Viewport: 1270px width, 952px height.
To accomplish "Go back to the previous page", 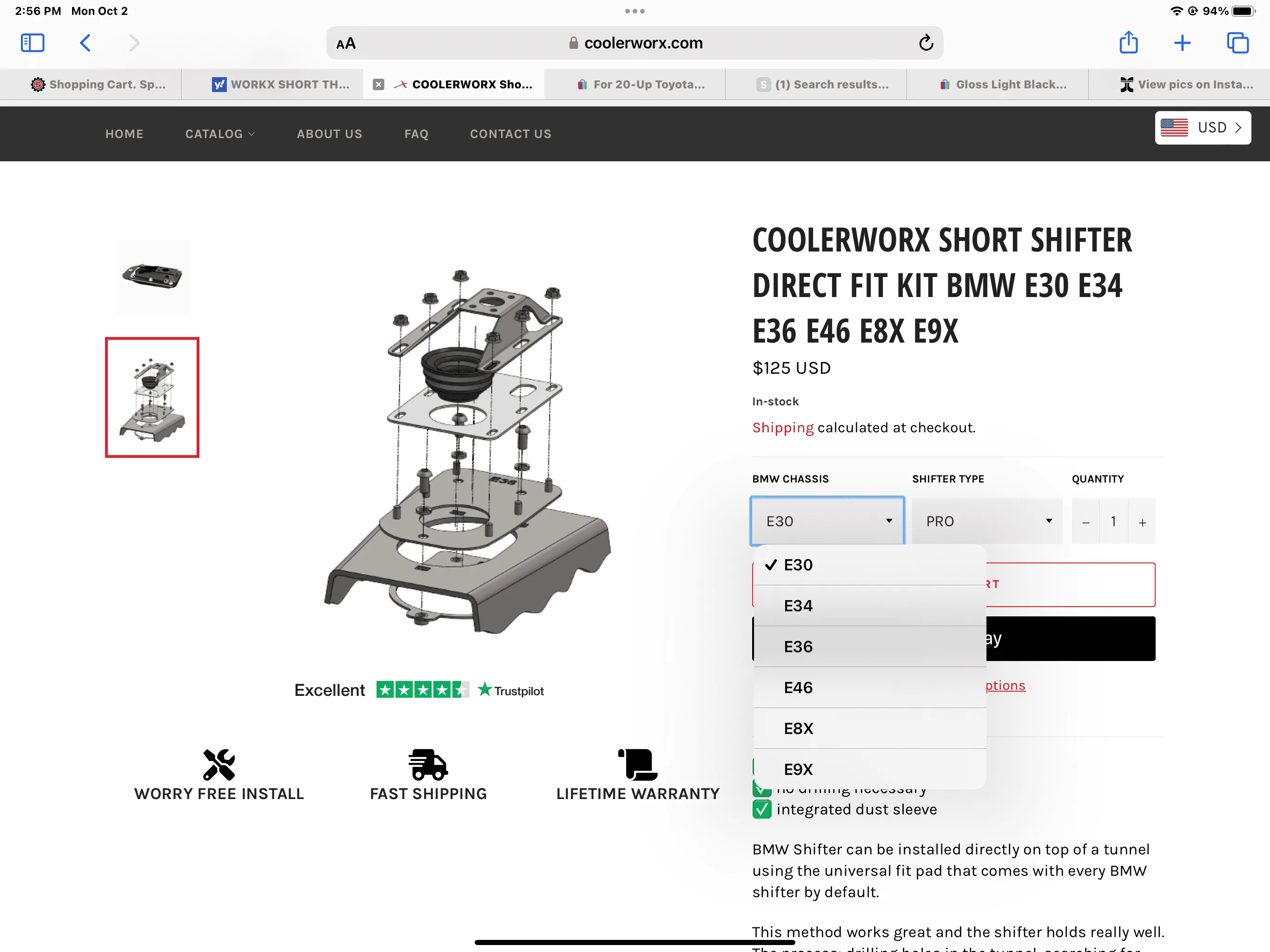I will (x=85, y=43).
